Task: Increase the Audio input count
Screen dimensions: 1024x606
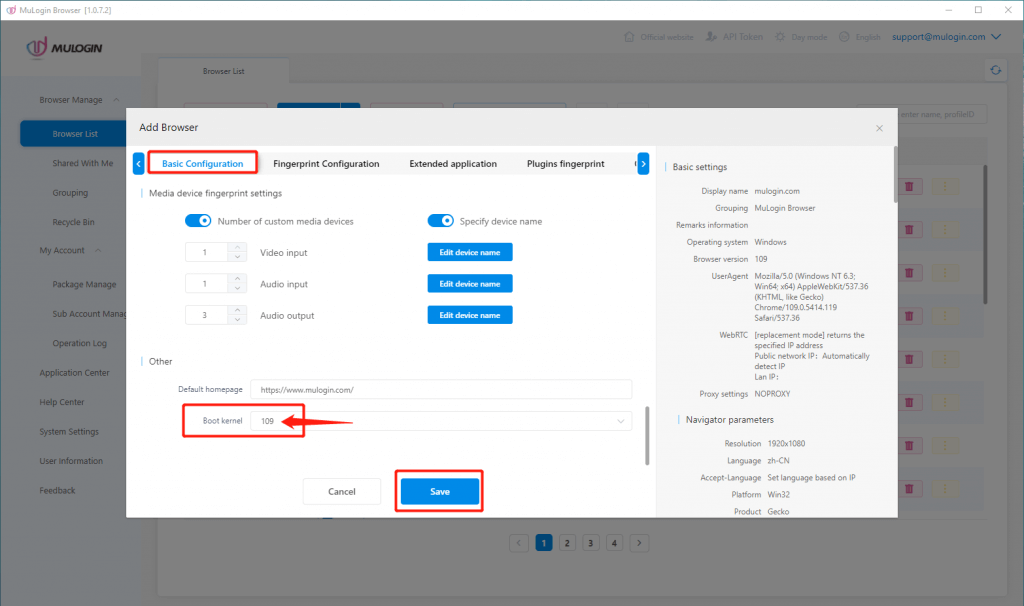Action: (x=238, y=279)
